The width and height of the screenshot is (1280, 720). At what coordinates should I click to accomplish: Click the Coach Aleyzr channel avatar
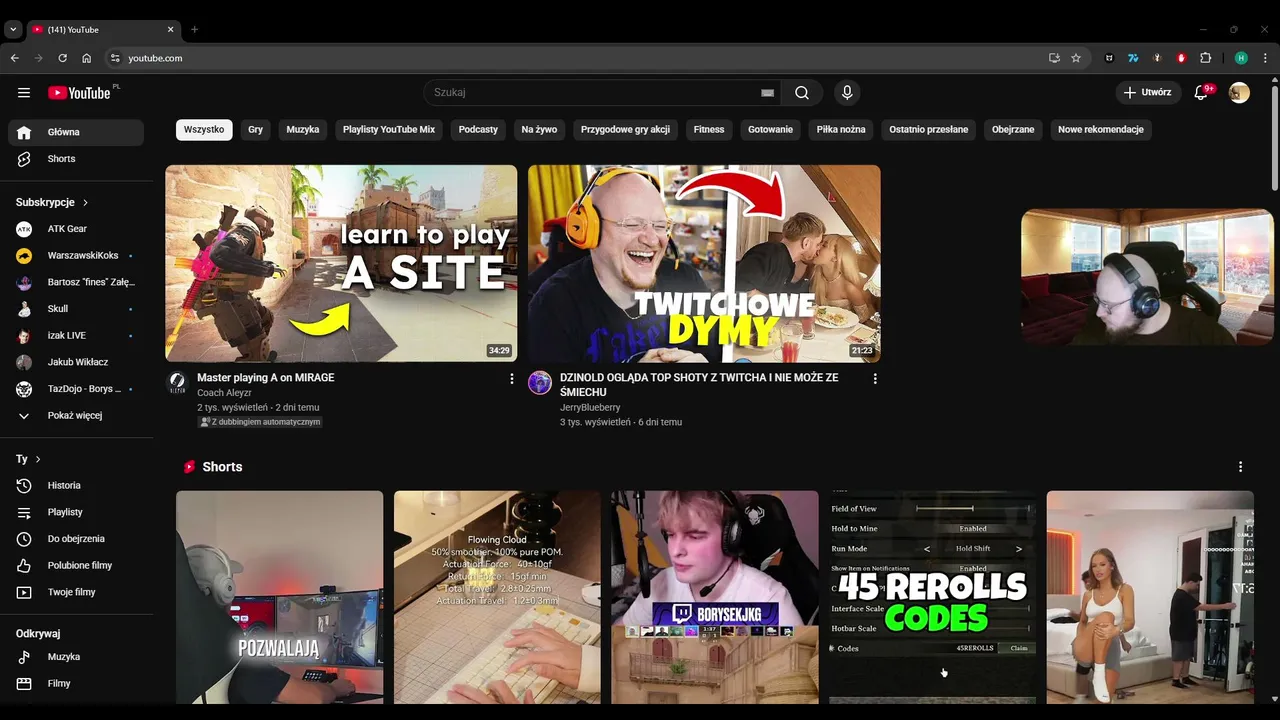coord(177,382)
